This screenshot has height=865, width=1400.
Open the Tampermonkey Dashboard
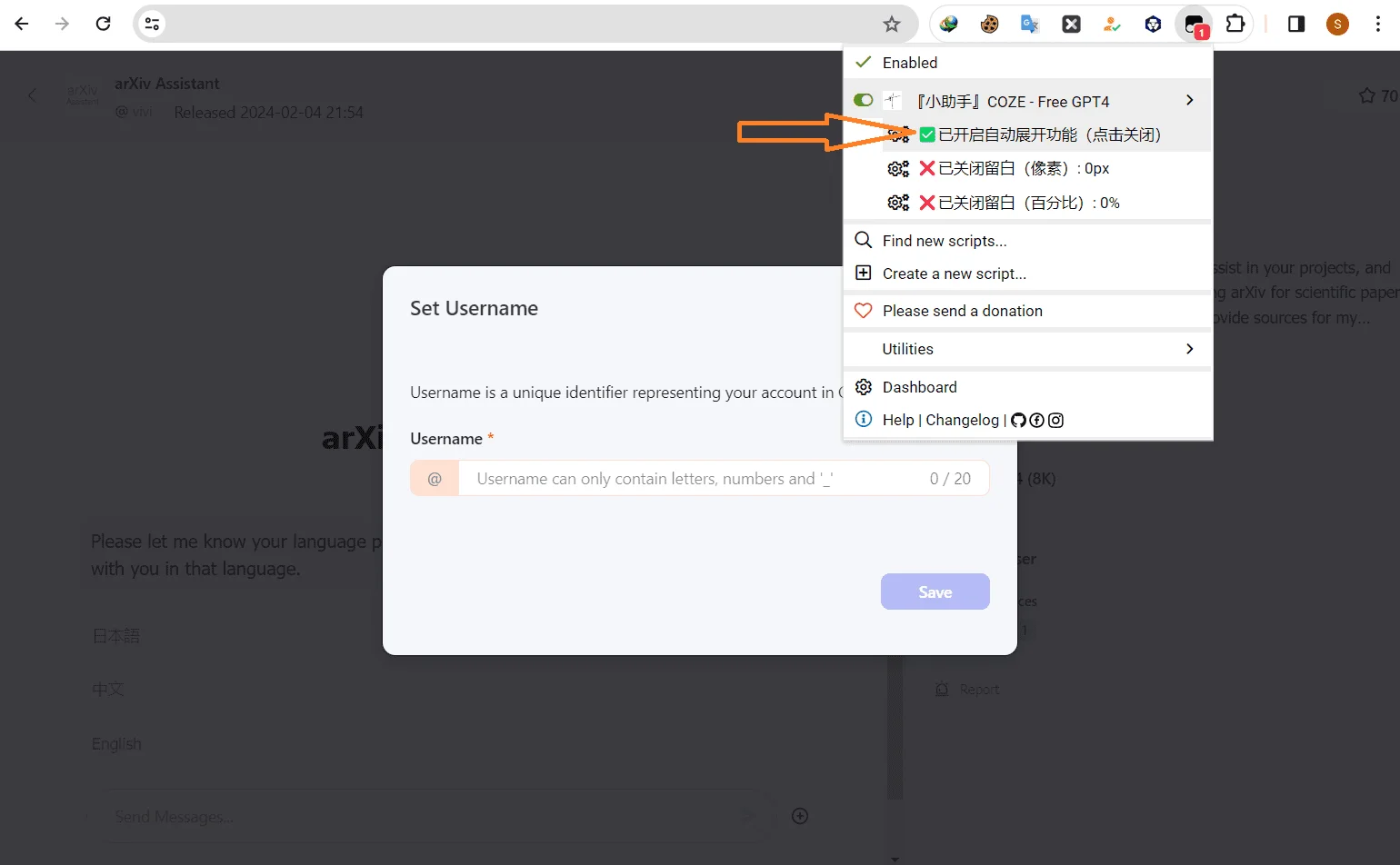[x=1028, y=387]
